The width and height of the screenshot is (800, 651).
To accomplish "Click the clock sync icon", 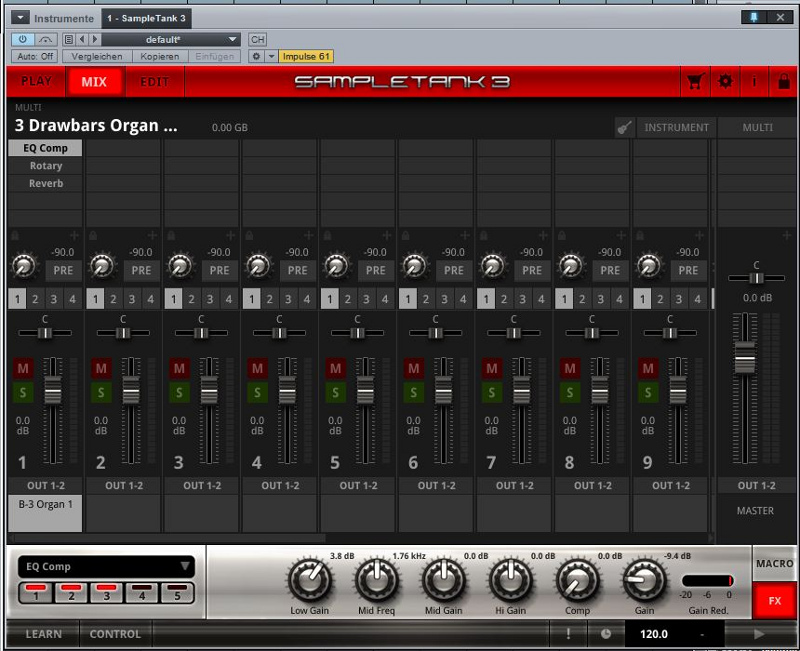I will coord(606,634).
